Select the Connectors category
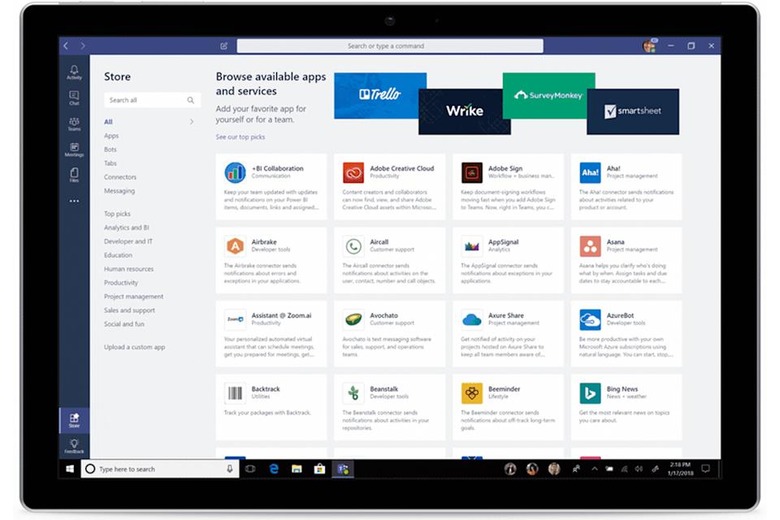The image size is (780, 520). pyautogui.click(x=120, y=177)
